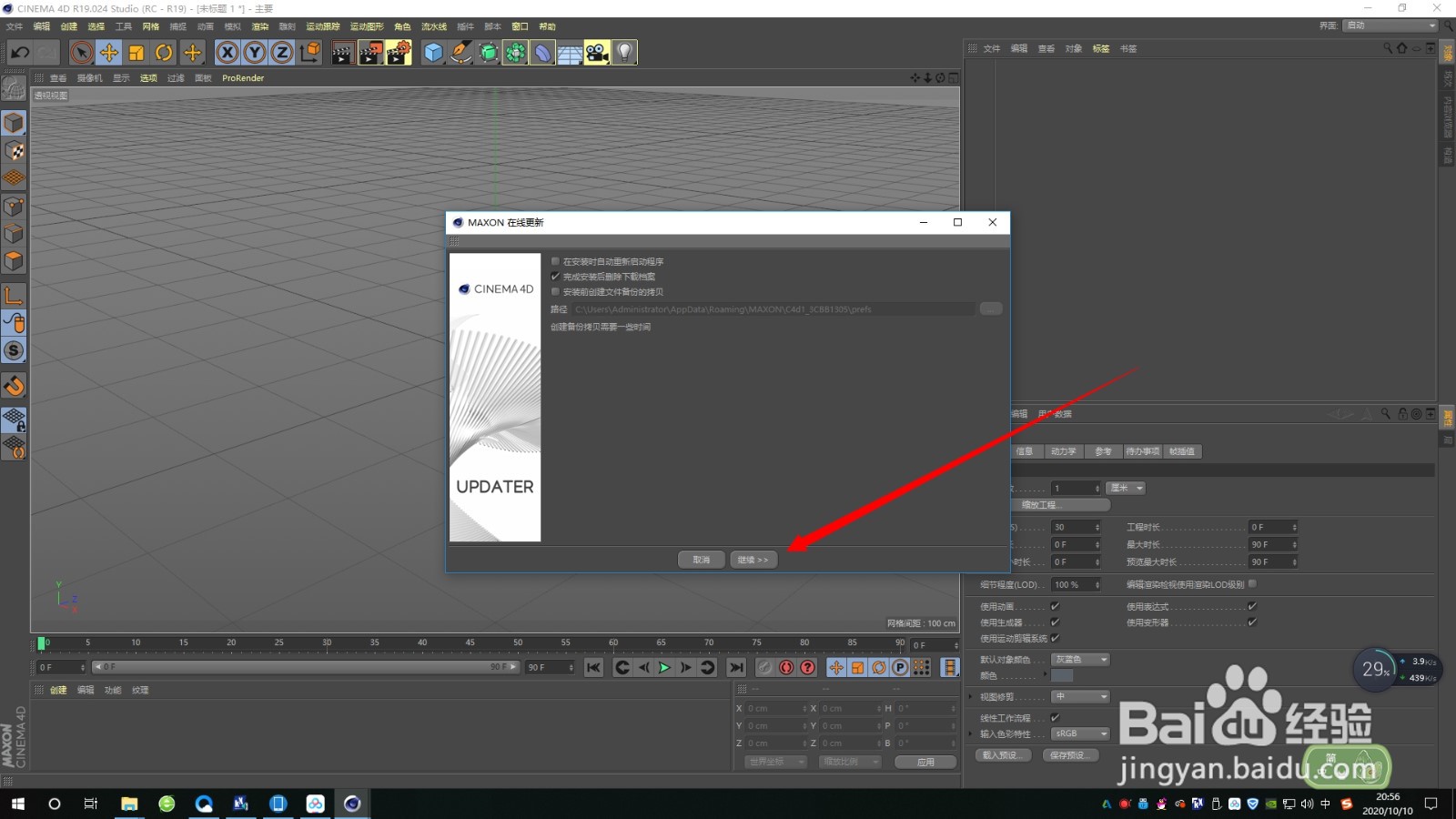
Task: Click path browse button in updater
Action: tap(991, 309)
